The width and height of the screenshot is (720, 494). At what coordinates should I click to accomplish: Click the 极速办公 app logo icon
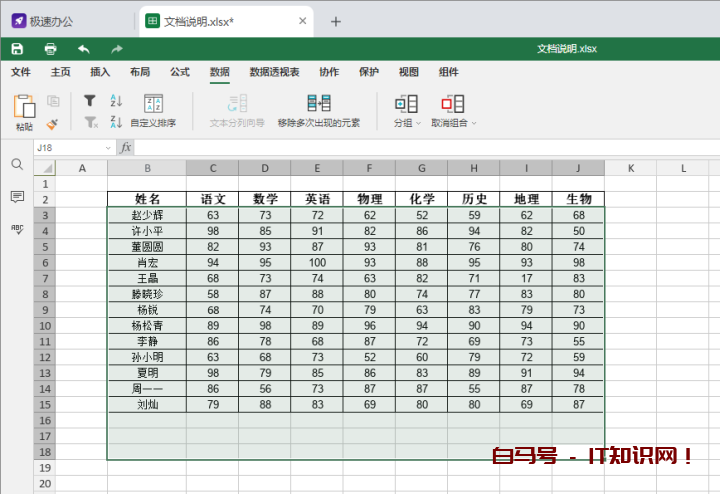tap(19, 21)
